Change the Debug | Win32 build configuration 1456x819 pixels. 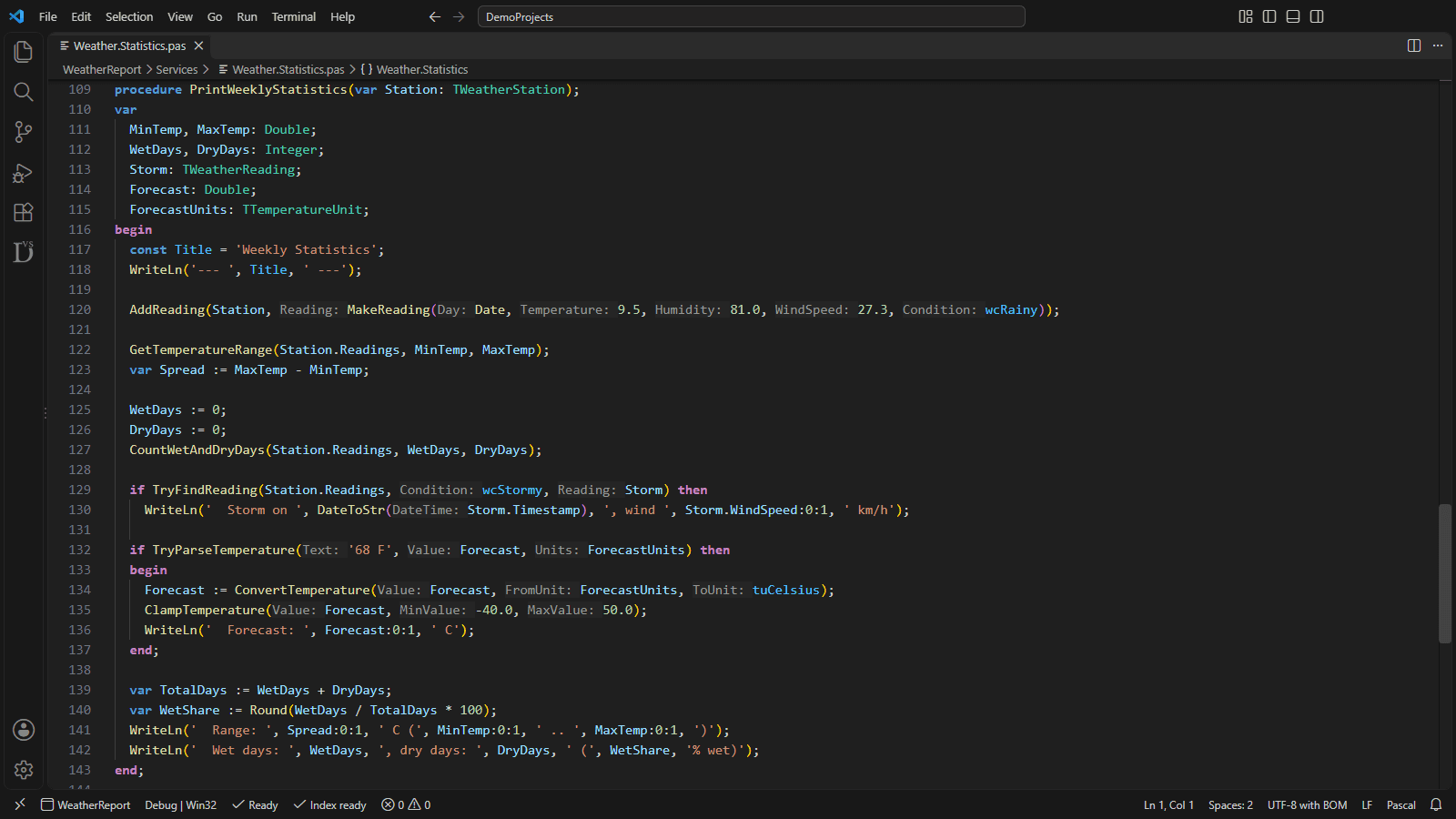(180, 804)
